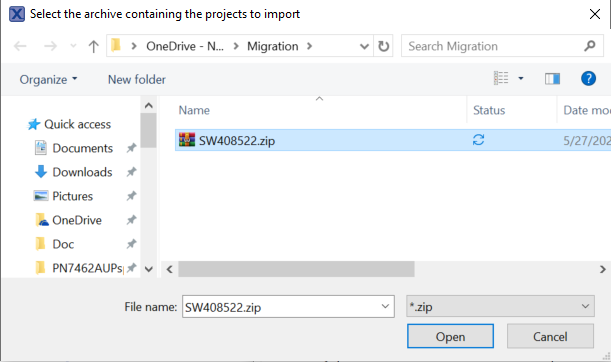Open the *.zip file type dropdown
611x362 pixels.
(x=500, y=307)
